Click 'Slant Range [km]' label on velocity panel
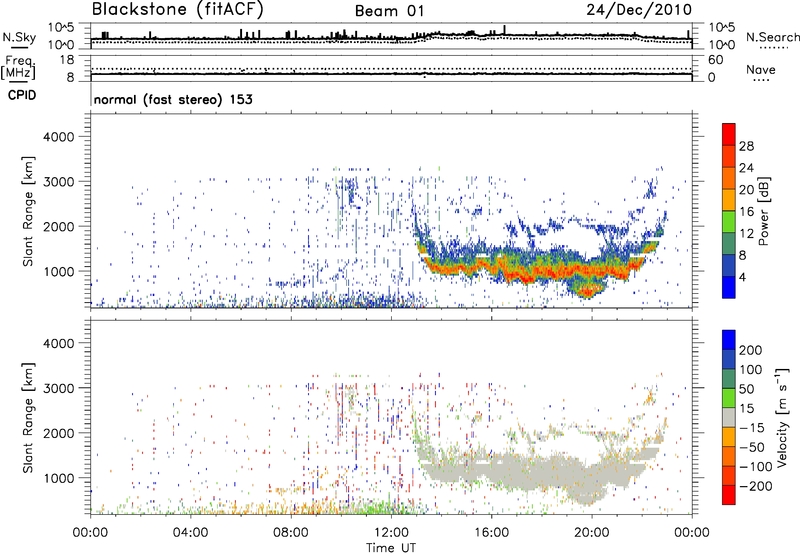This screenshot has width=800, height=554. click(28, 418)
